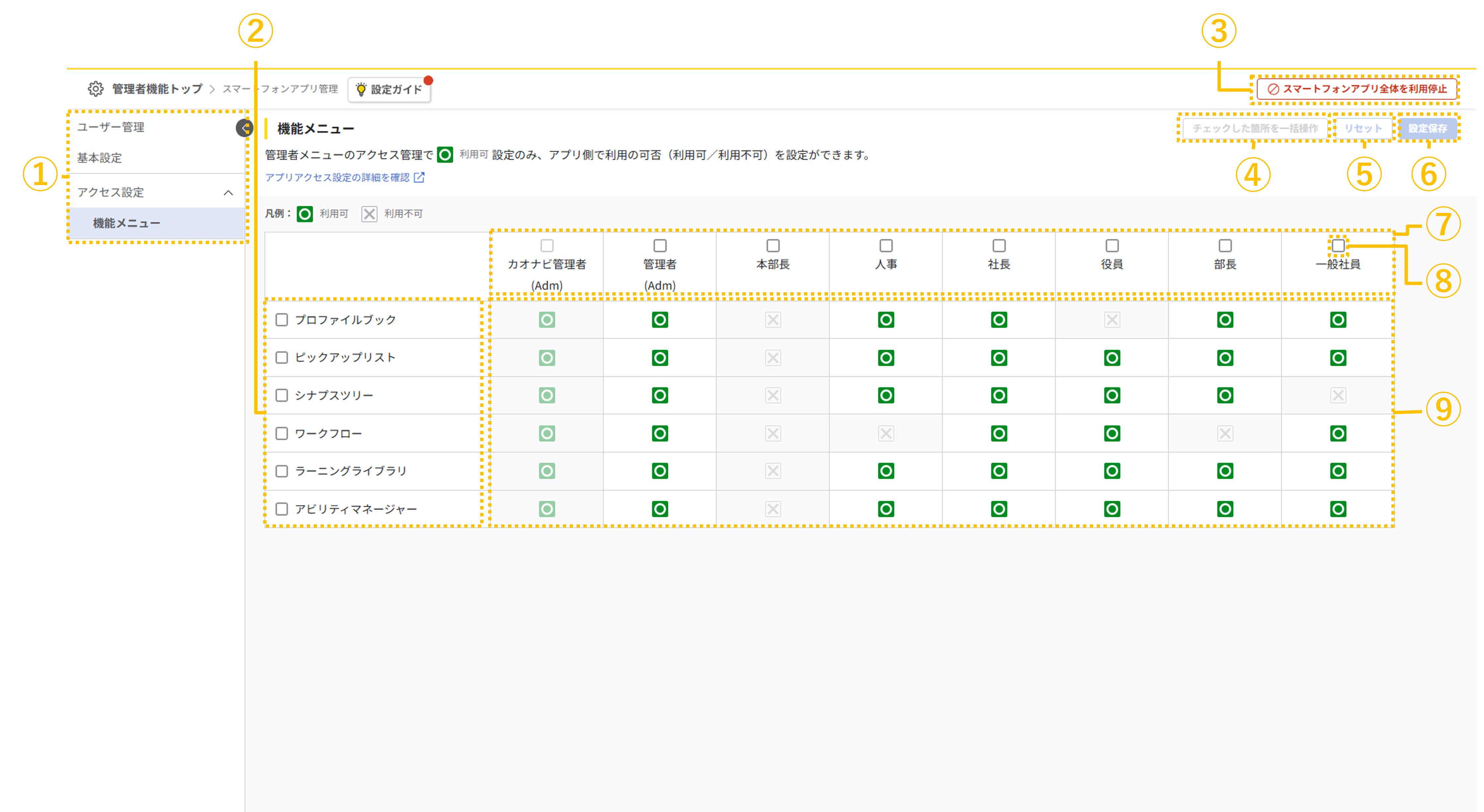This screenshot has width=1484, height=812.
Task: Open the 設定ガイド button
Action: click(390, 89)
